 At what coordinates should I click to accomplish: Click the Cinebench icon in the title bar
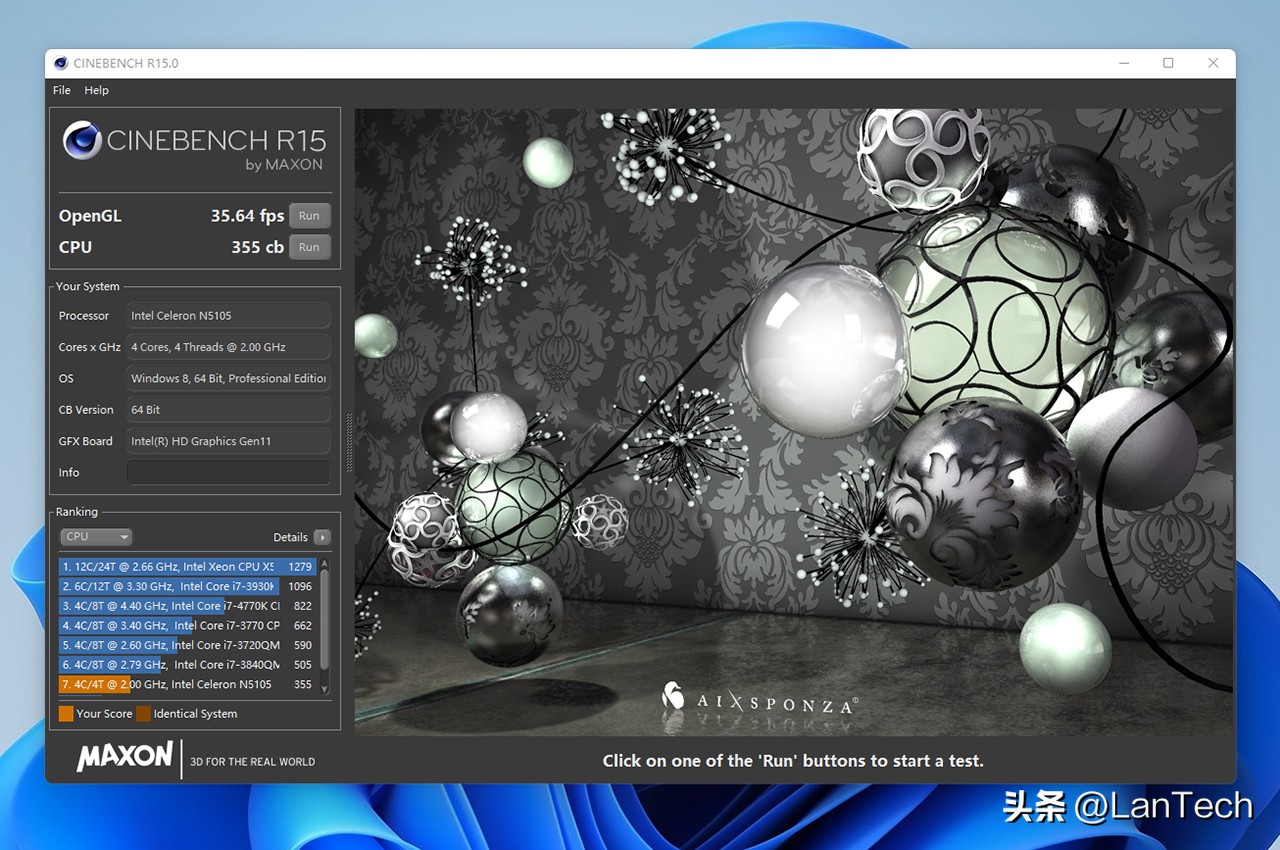click(x=60, y=63)
